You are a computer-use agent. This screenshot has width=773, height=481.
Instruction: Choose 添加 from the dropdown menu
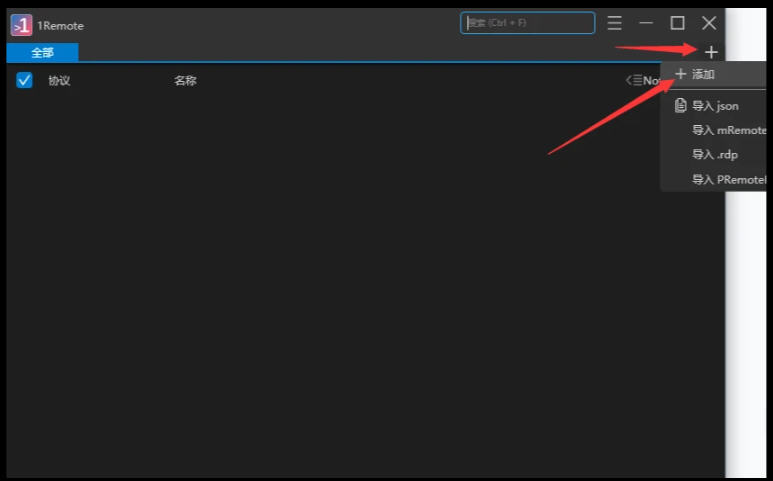tap(713, 75)
